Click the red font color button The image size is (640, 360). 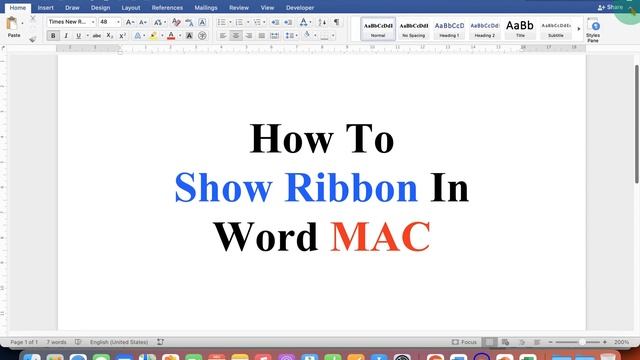(x=171, y=36)
